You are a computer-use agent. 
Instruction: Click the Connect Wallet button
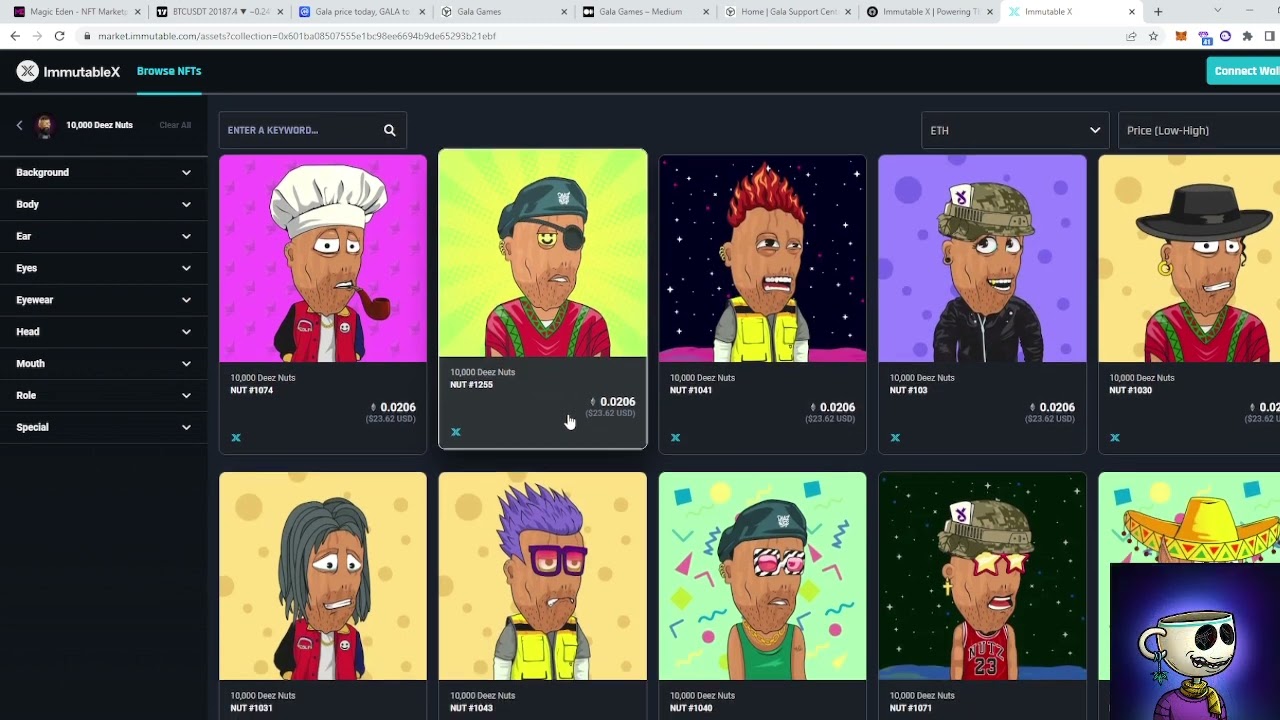(1244, 71)
